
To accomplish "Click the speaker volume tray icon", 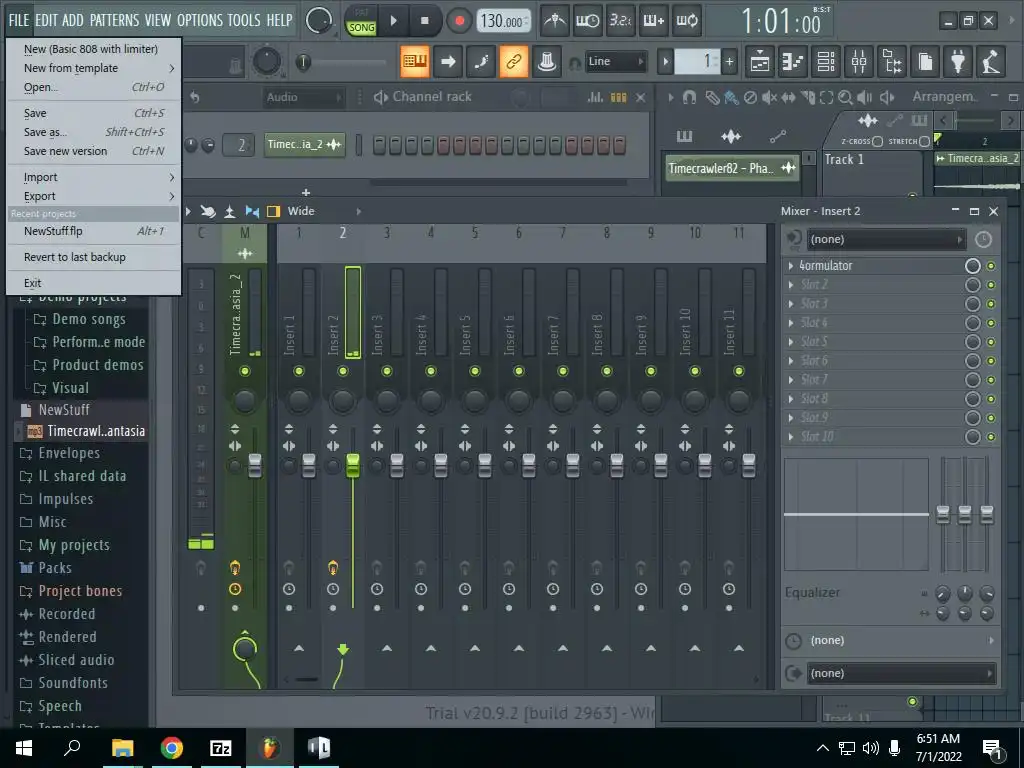I will pyautogui.click(x=870, y=748).
